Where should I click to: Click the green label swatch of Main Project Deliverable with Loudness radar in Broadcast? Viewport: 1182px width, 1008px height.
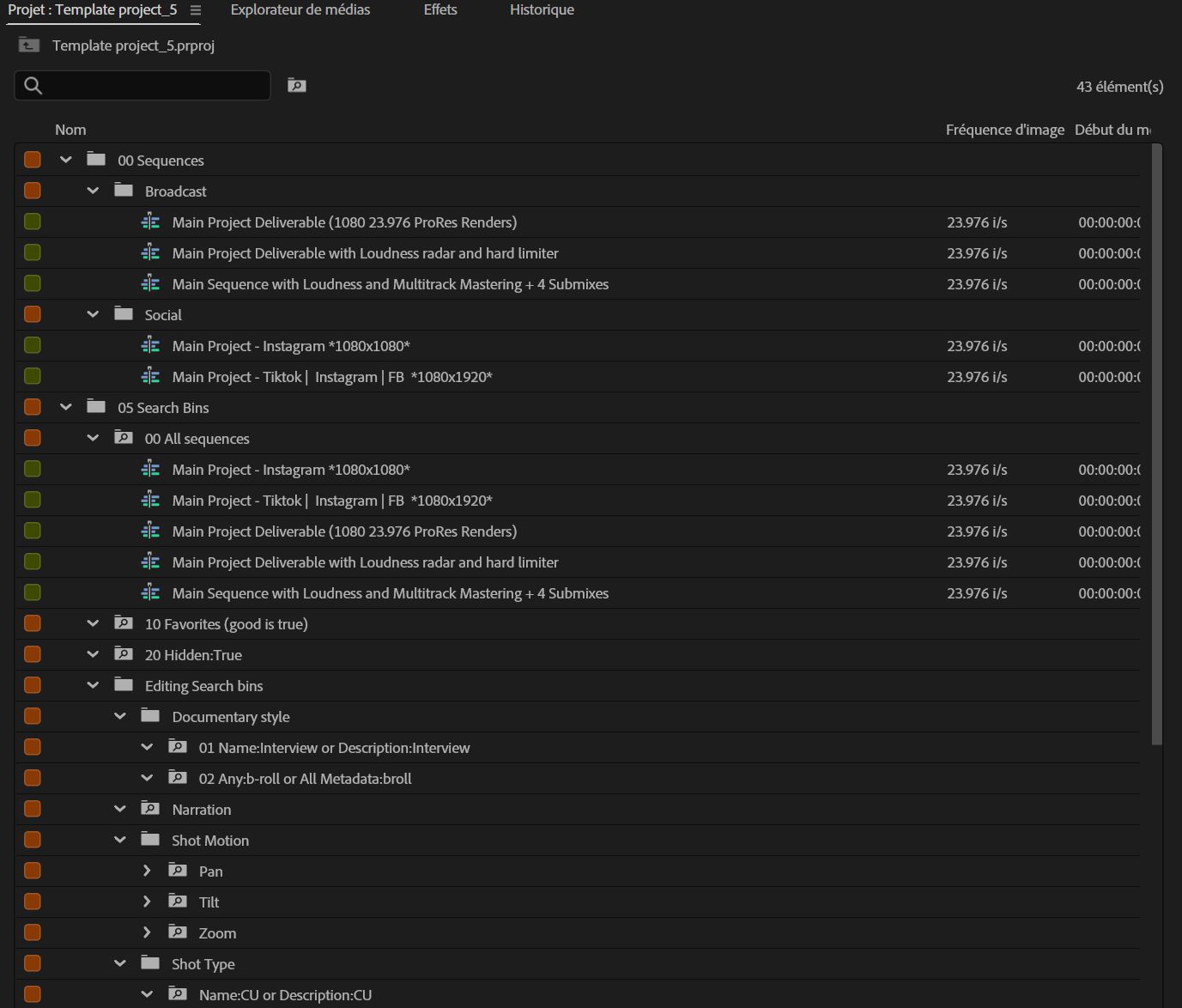(33, 252)
